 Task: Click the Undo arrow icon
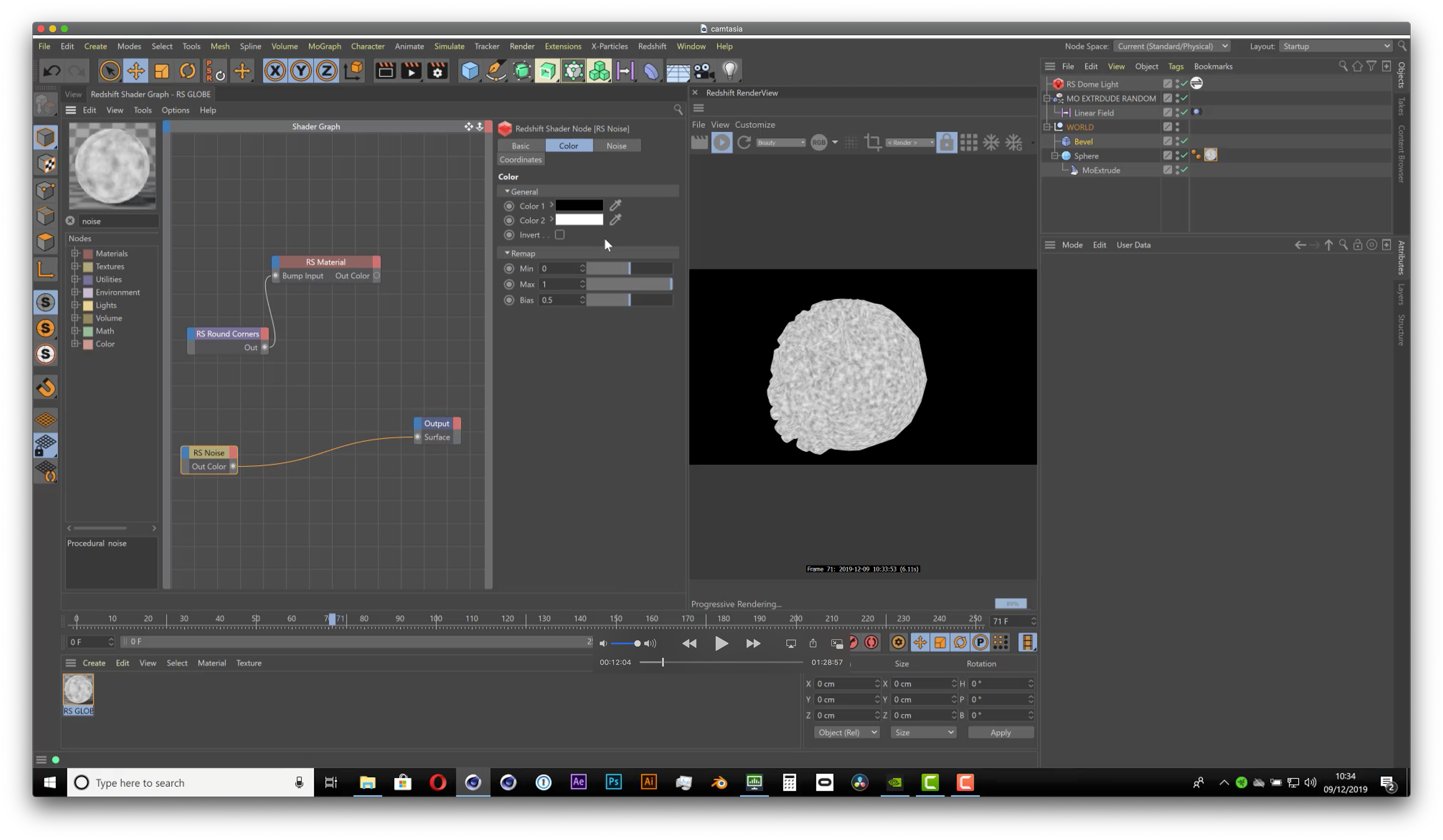pos(52,71)
